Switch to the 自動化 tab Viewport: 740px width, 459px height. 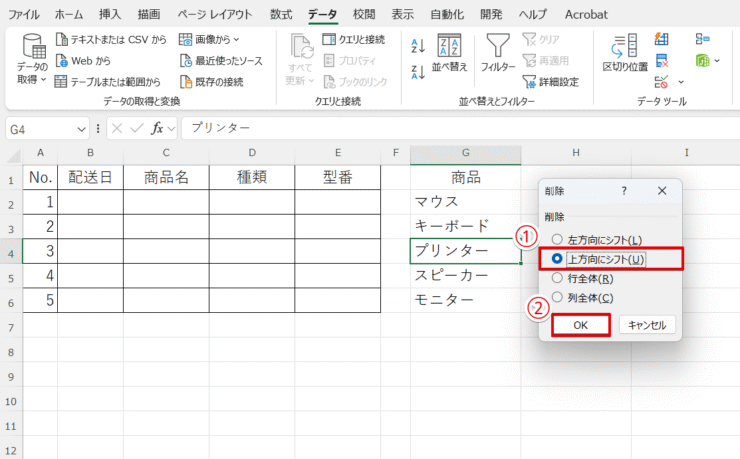pos(447,15)
